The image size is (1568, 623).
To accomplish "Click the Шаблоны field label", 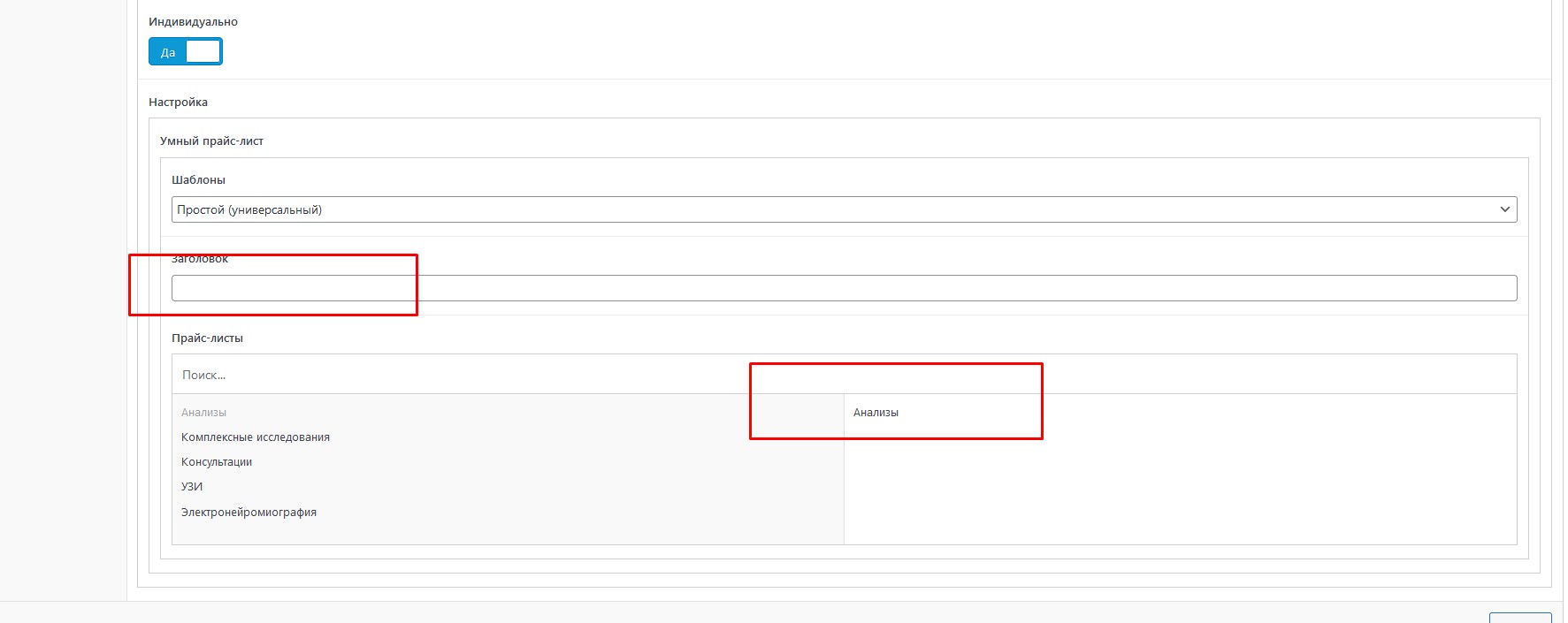I will 198,180.
